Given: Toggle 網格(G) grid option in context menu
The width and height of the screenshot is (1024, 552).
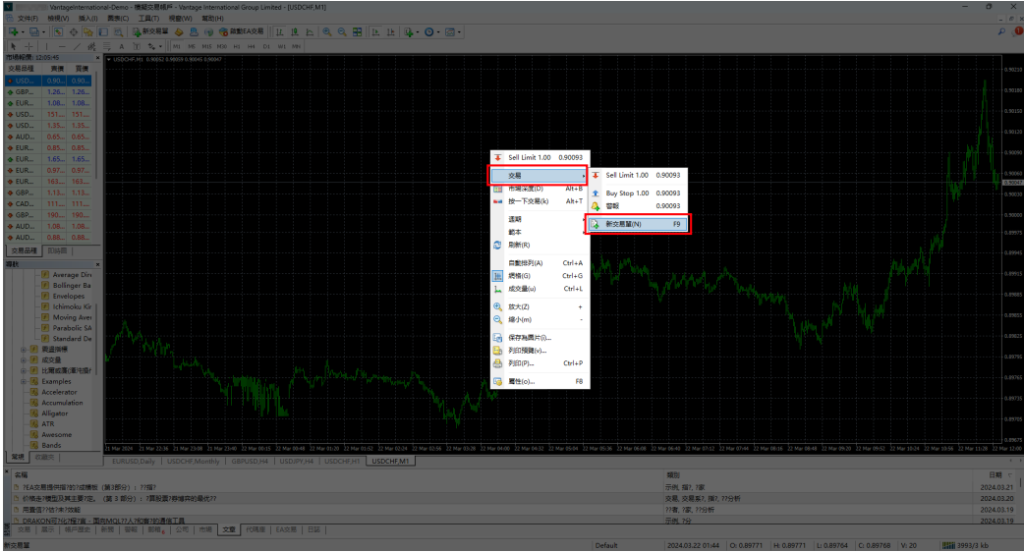Looking at the screenshot, I should [519, 276].
